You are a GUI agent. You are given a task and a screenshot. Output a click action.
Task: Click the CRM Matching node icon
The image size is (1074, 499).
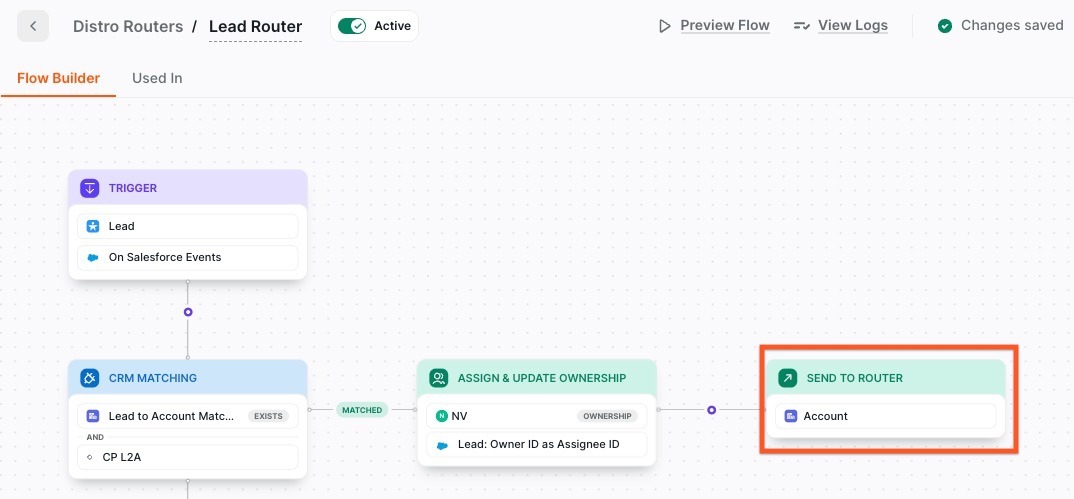[90, 378]
